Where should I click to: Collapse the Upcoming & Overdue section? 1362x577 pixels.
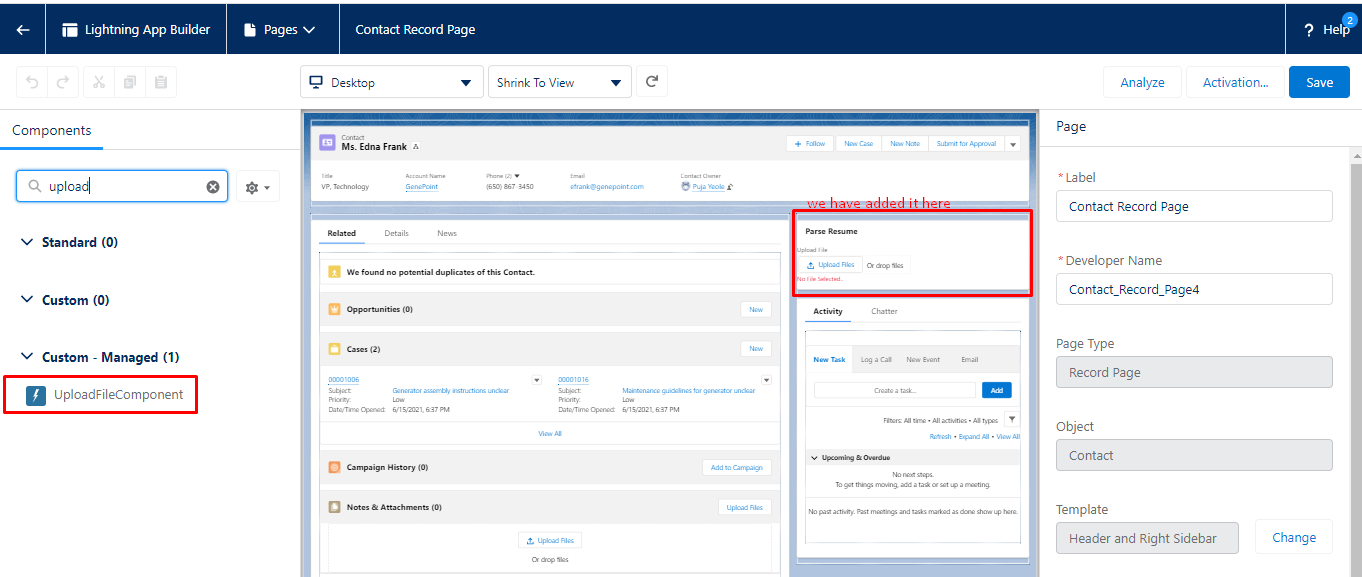pyautogui.click(x=813, y=458)
